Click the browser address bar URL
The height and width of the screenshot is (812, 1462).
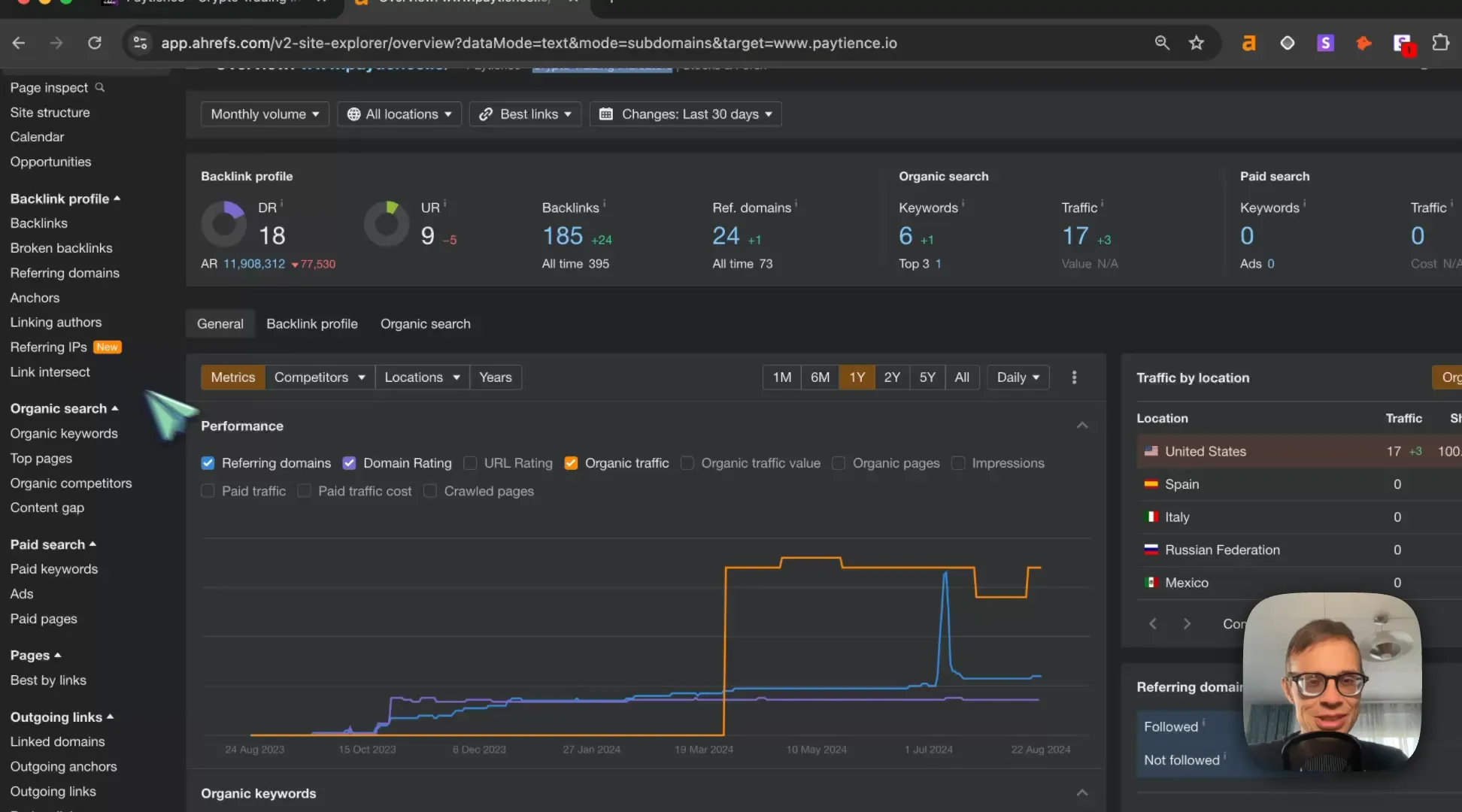click(529, 43)
